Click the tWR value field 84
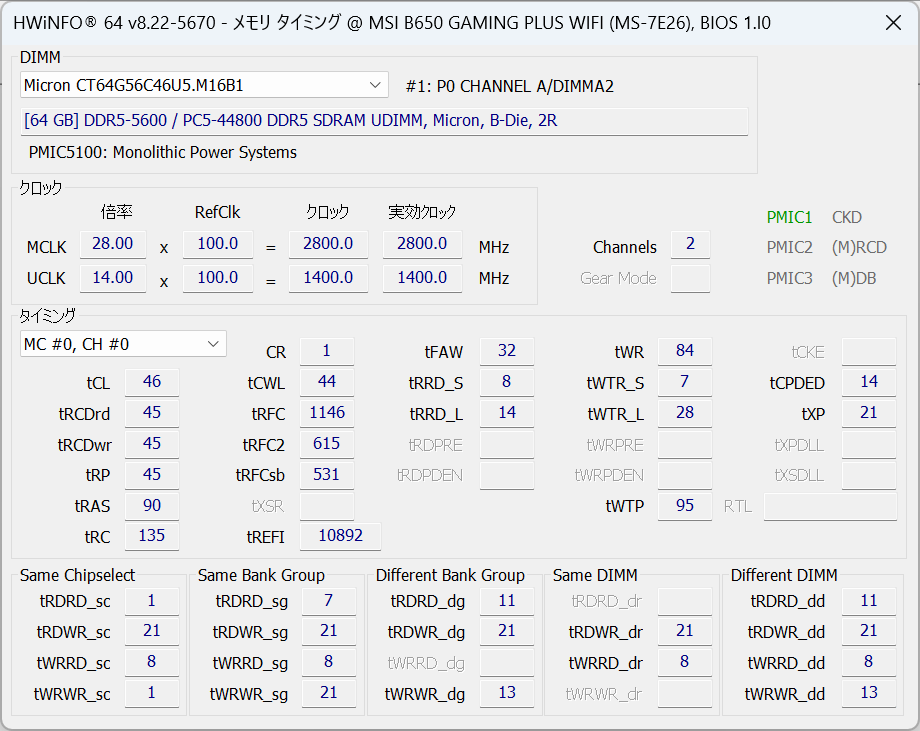Viewport: 920px width, 731px height. 685,351
